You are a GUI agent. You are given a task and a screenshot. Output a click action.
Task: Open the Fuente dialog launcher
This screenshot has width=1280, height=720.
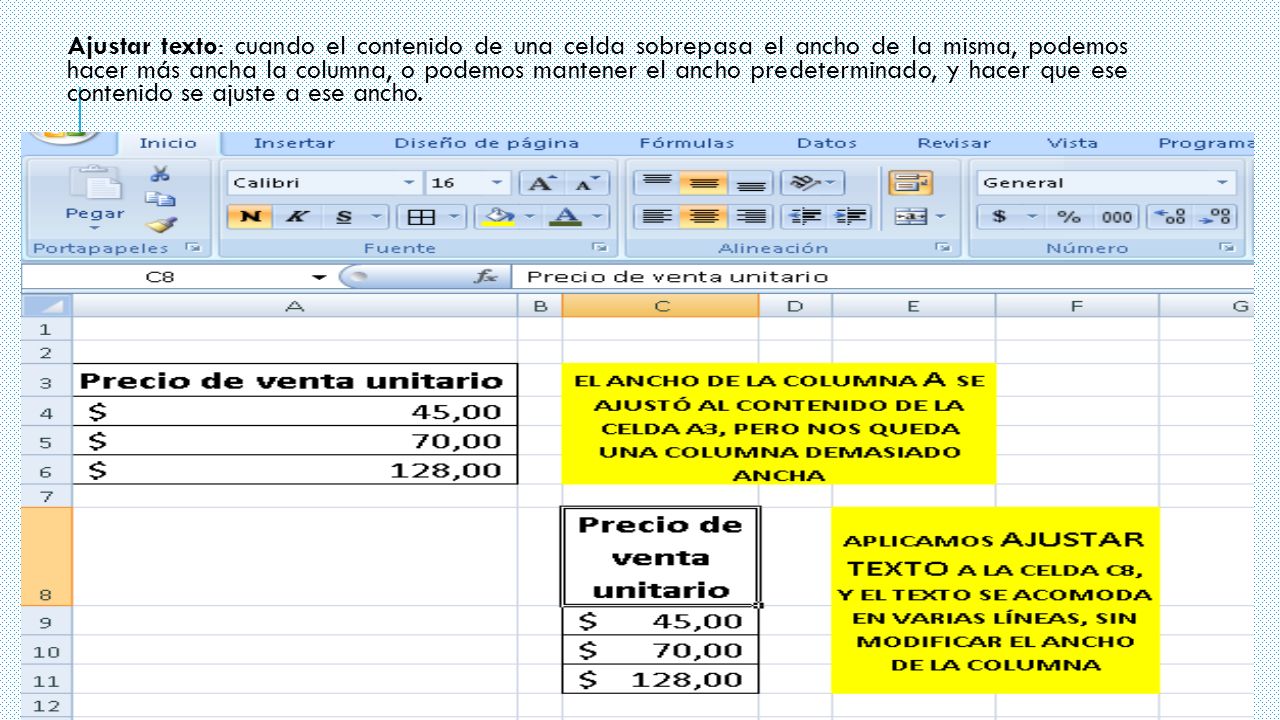[x=602, y=247]
